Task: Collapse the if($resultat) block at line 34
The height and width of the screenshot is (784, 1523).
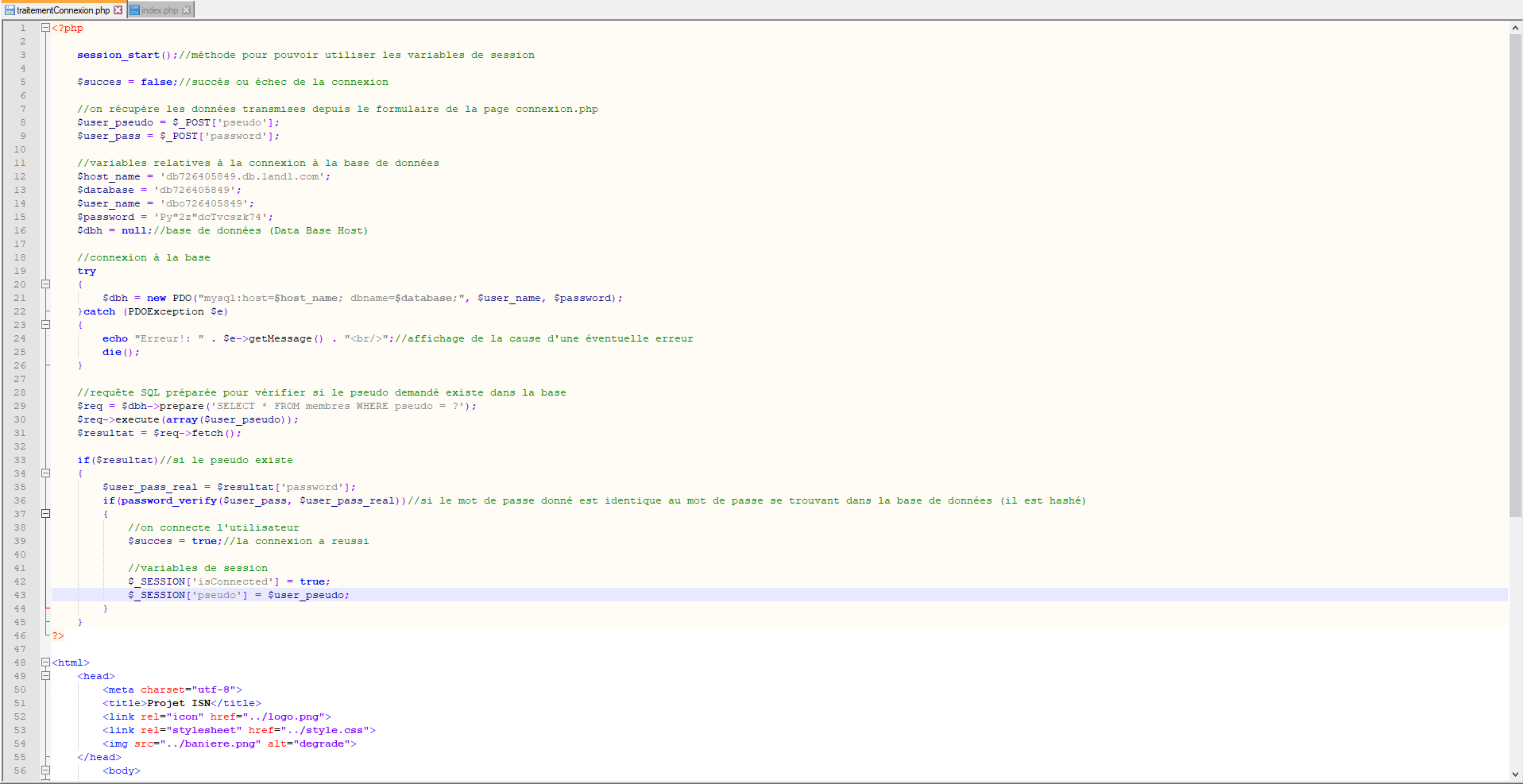Action: pos(45,473)
